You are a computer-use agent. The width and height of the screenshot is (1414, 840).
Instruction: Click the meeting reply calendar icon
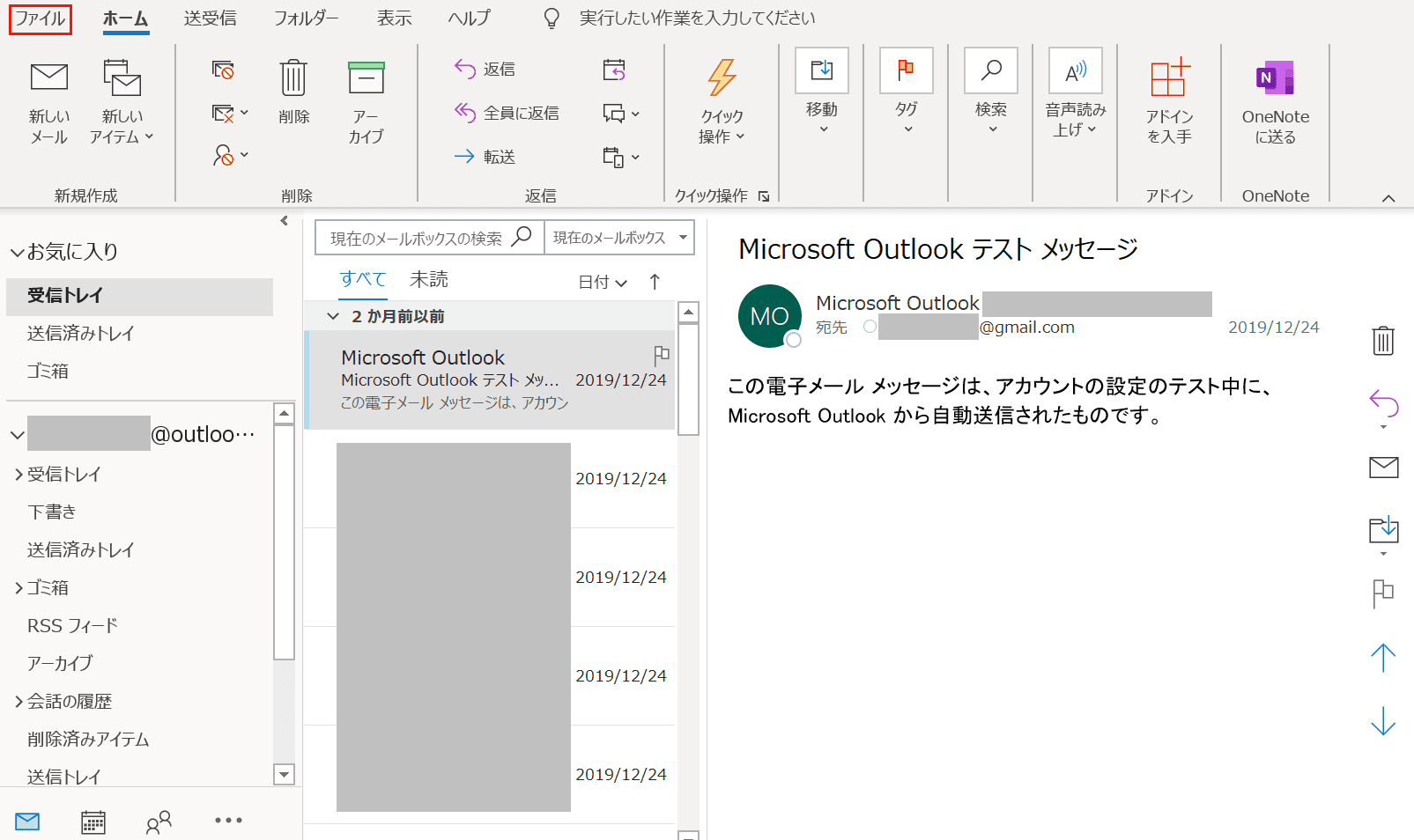pyautogui.click(x=614, y=70)
